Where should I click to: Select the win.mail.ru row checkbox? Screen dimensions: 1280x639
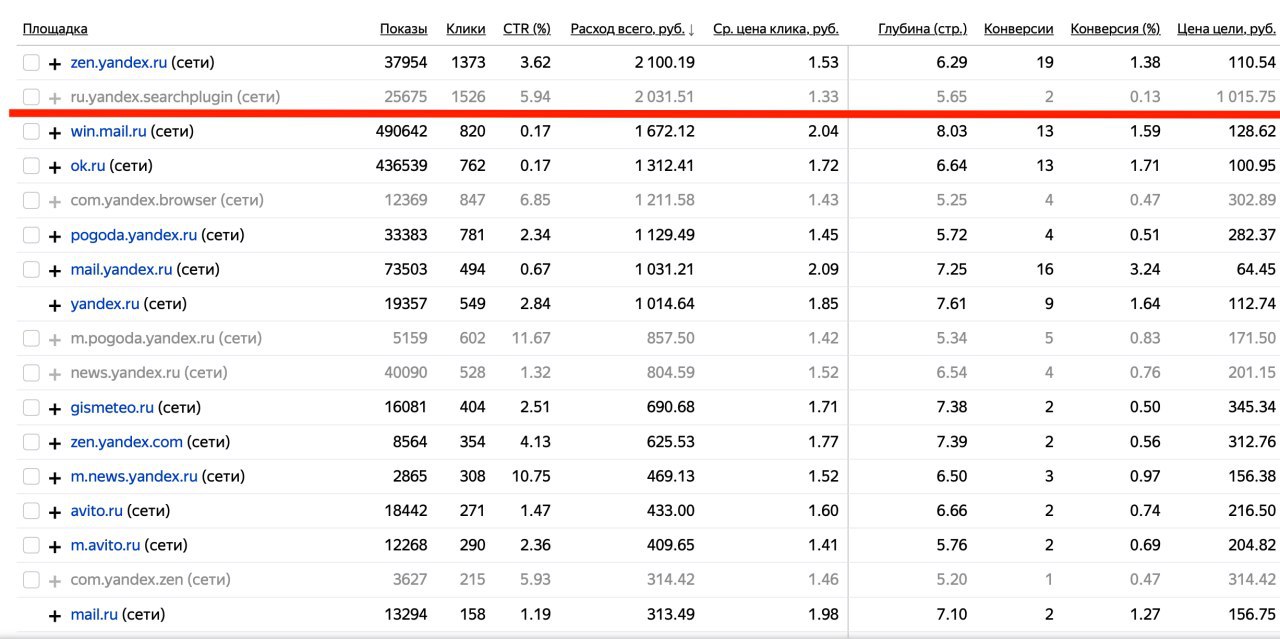[31, 132]
